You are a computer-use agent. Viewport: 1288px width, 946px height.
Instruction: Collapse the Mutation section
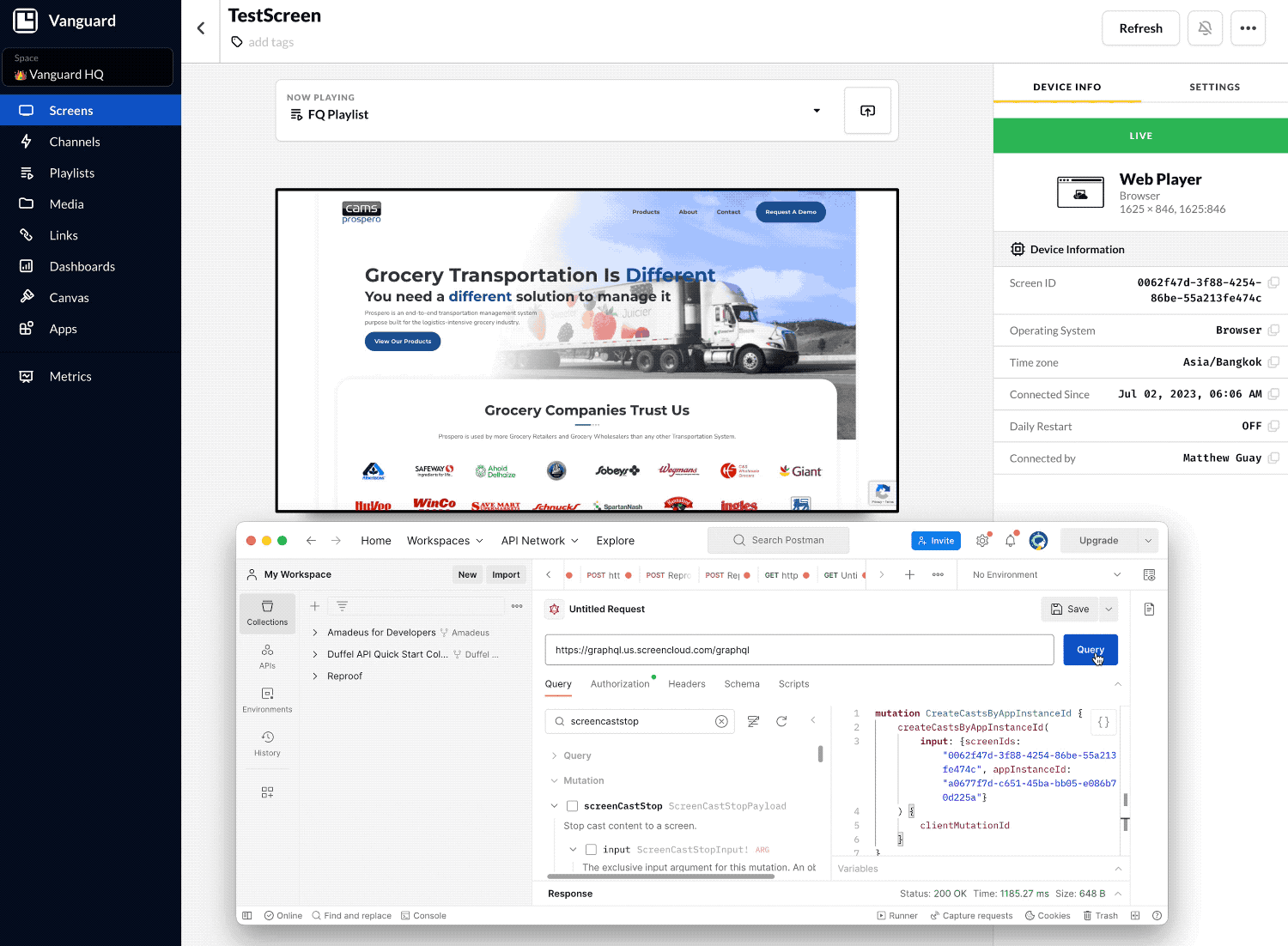click(x=554, y=780)
